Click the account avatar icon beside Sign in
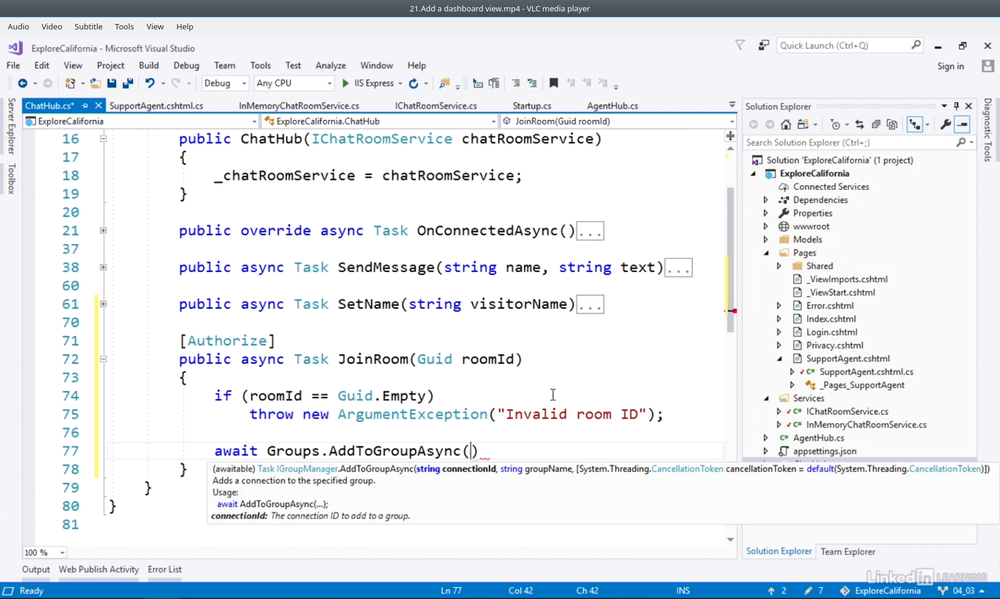This screenshot has width=1000, height=599. (x=988, y=66)
